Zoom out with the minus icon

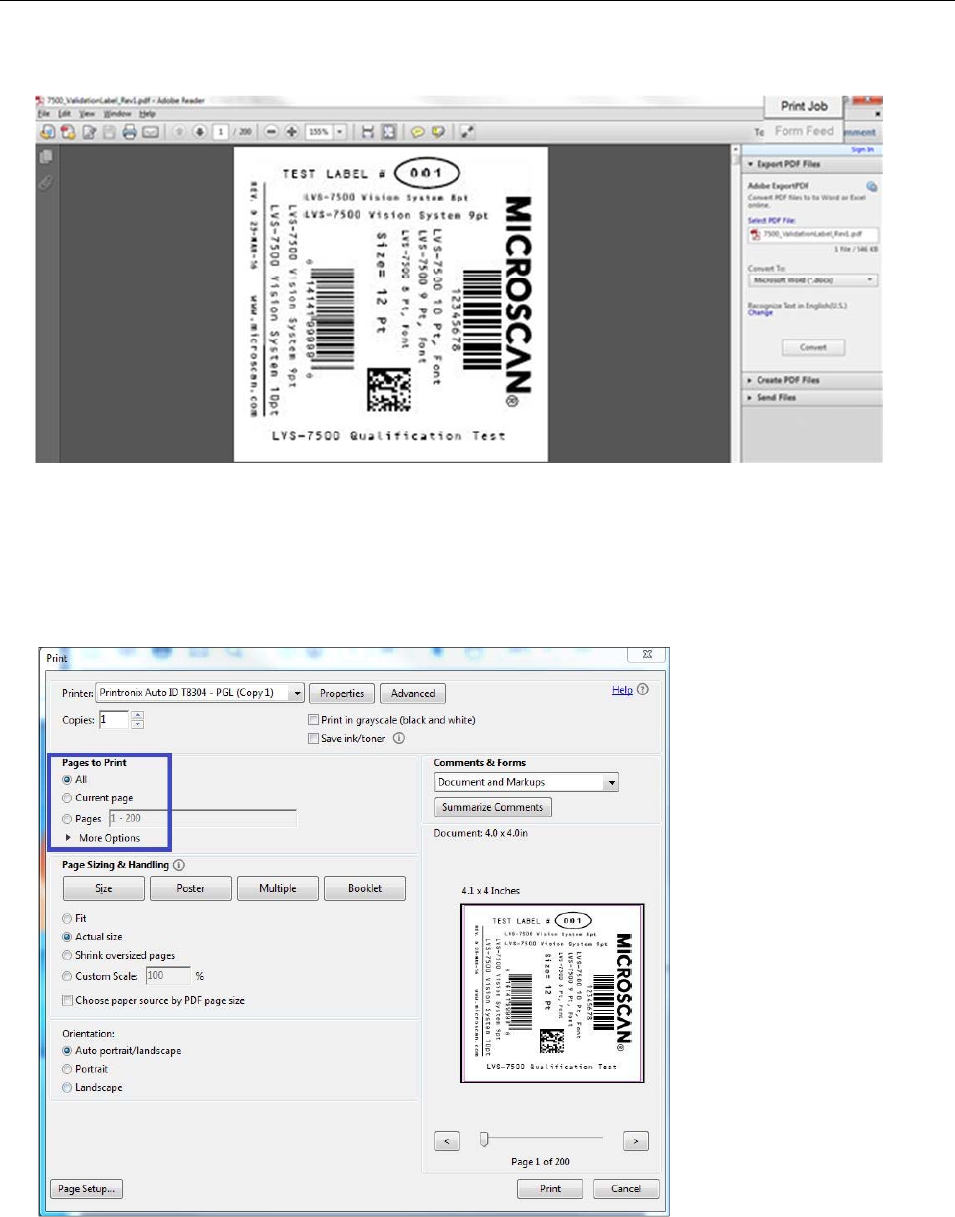[x=273, y=132]
